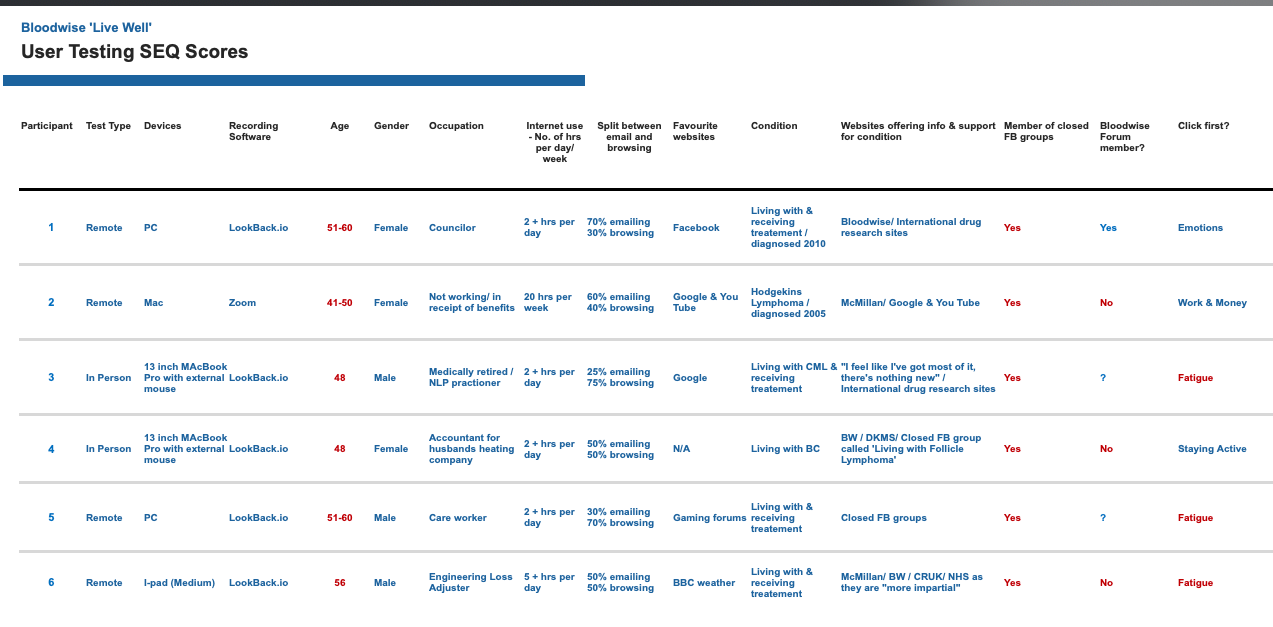
Task: Click "BW / DKMS/ Closed FB group" cell
Action: pos(911,449)
